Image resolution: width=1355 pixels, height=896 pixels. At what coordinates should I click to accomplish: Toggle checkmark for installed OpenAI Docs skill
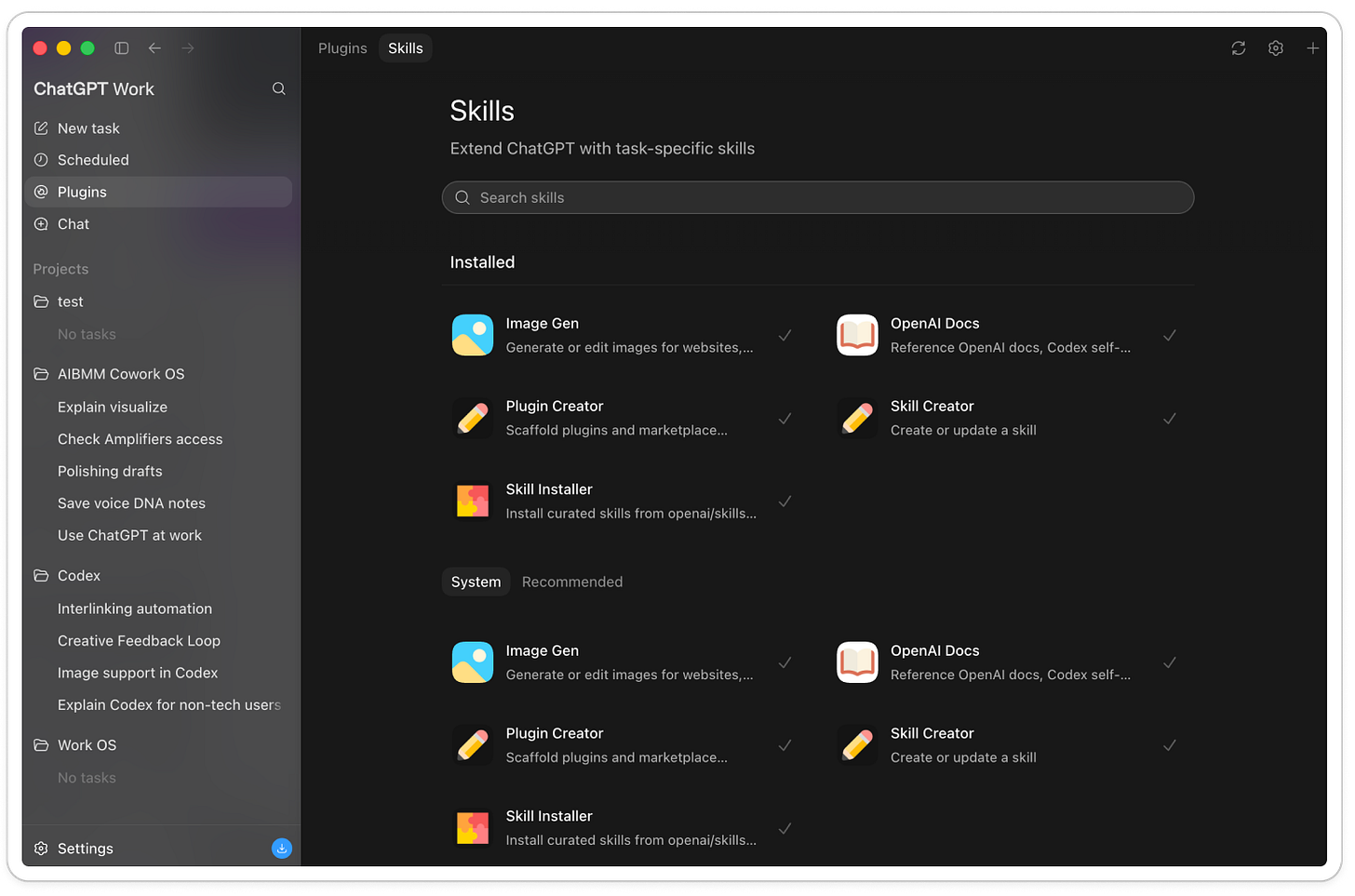[1170, 335]
